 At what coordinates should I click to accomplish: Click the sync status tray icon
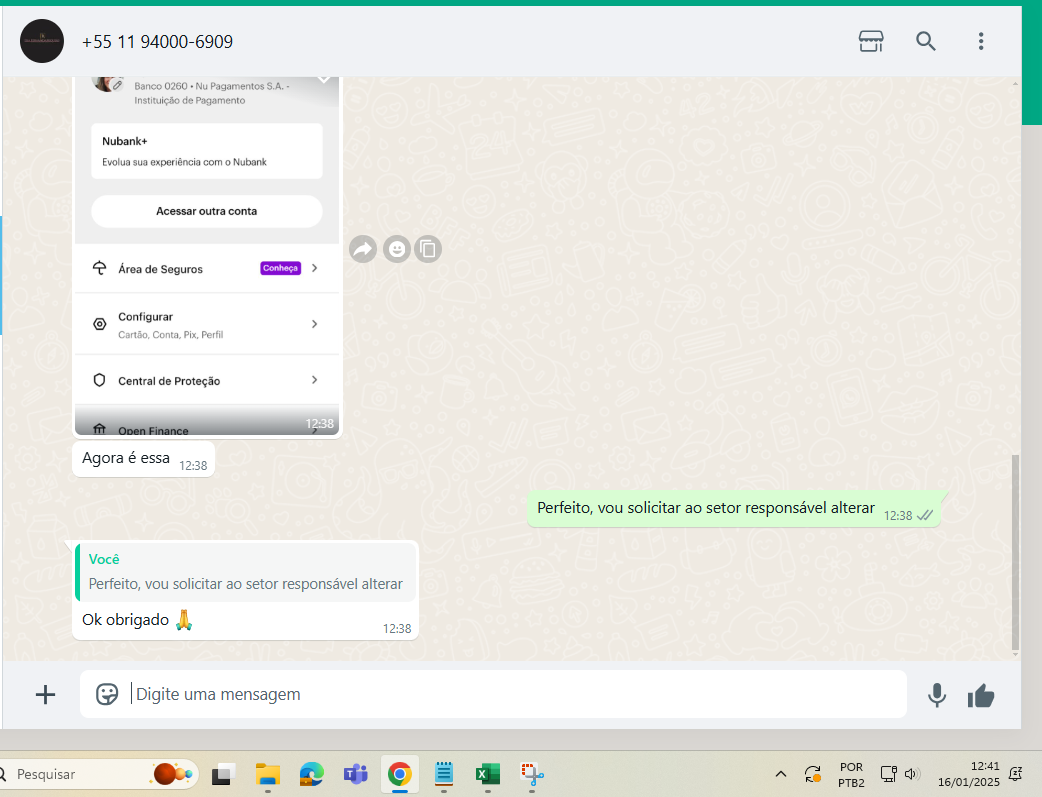point(813,774)
